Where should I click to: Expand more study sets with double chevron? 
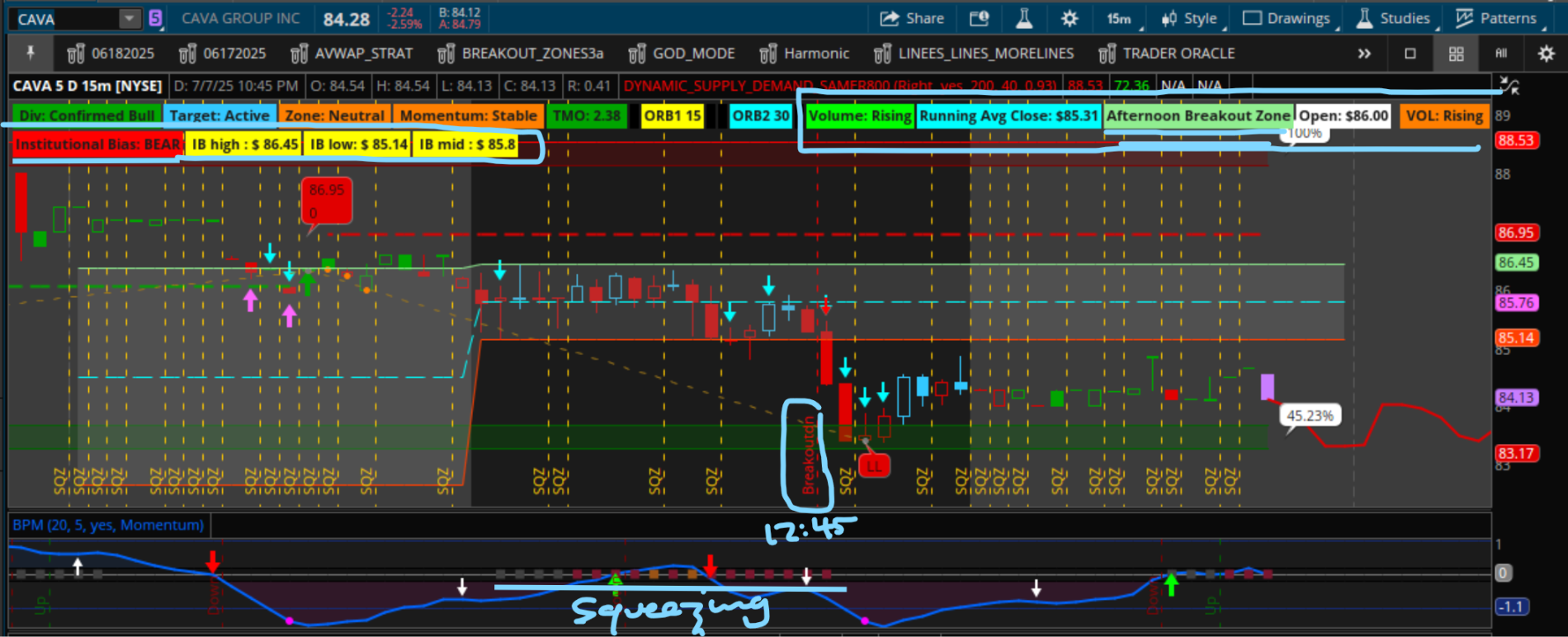[x=1364, y=54]
